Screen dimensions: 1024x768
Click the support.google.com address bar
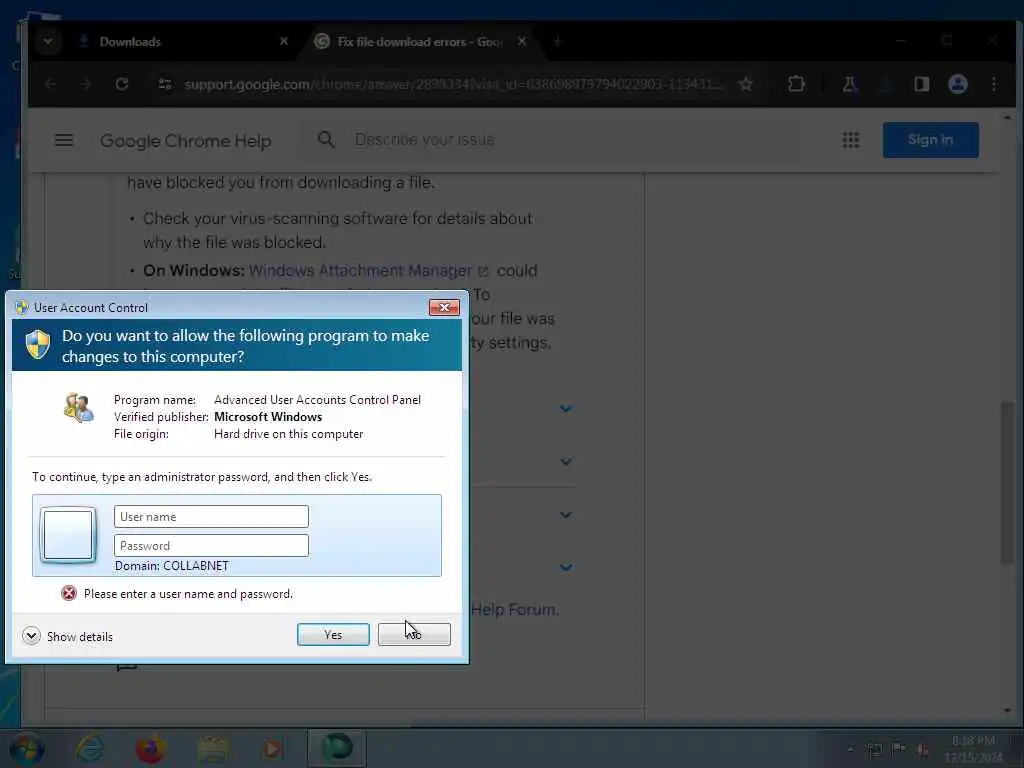click(x=454, y=84)
